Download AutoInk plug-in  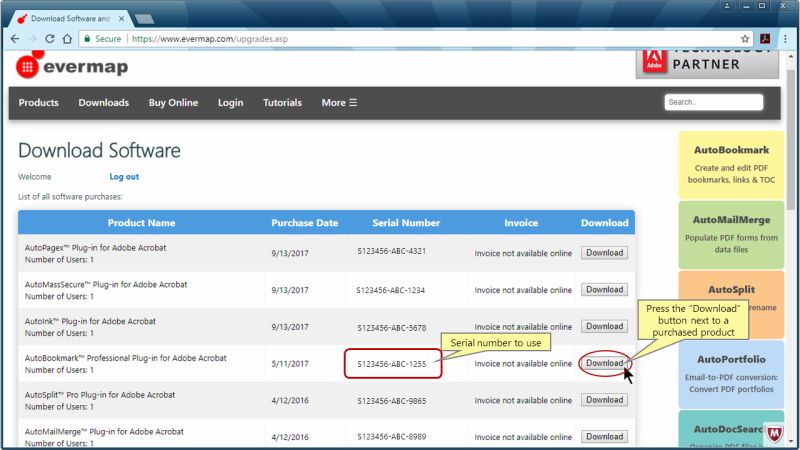coord(605,326)
